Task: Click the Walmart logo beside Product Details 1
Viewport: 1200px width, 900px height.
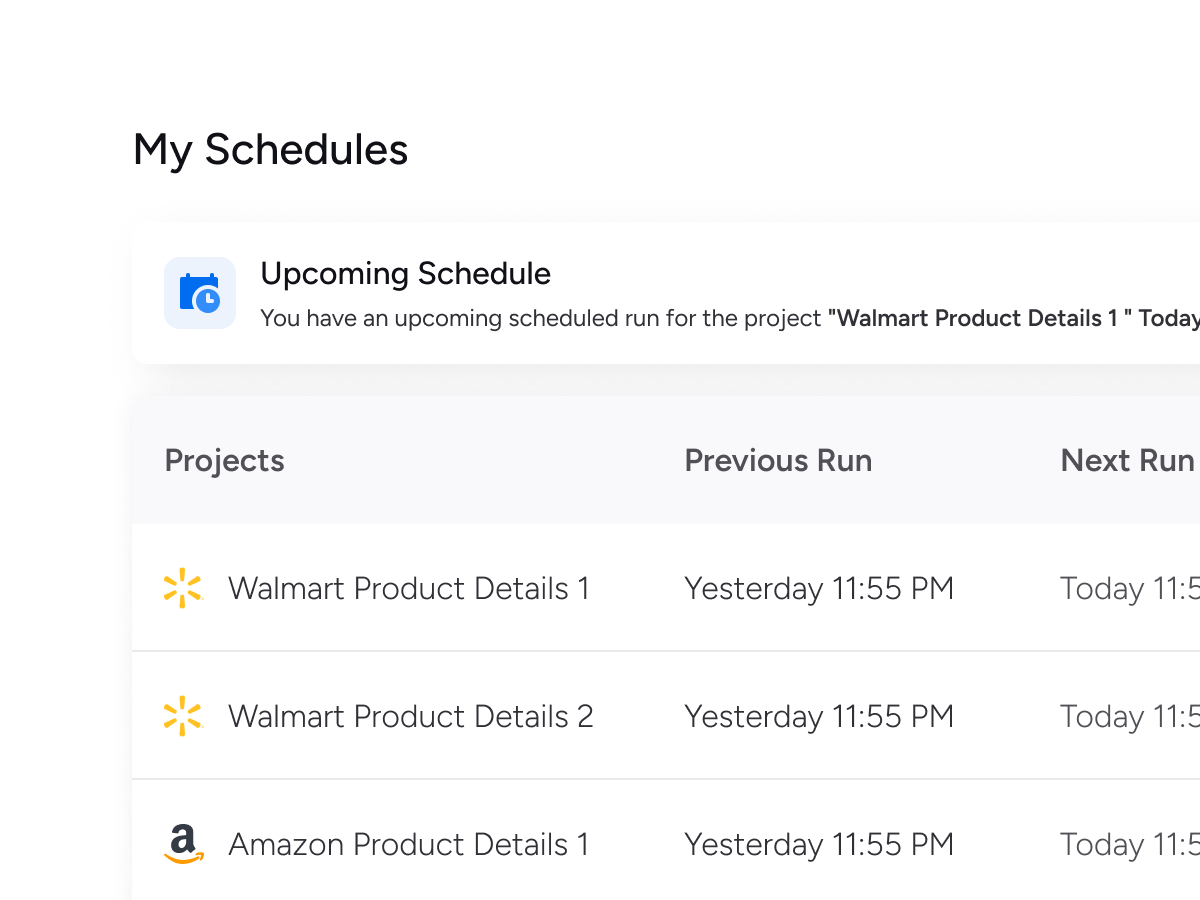Action: [x=183, y=588]
